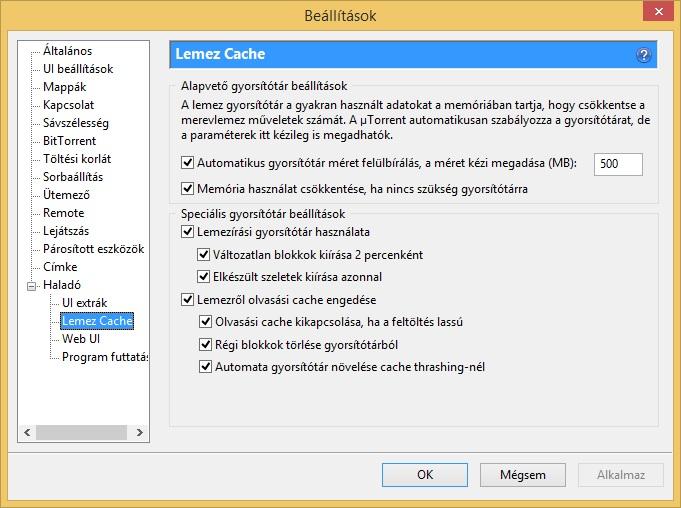Image resolution: width=681 pixels, height=508 pixels.
Task: Toggle Memória használat csökkentése checkbox
Action: (187, 188)
